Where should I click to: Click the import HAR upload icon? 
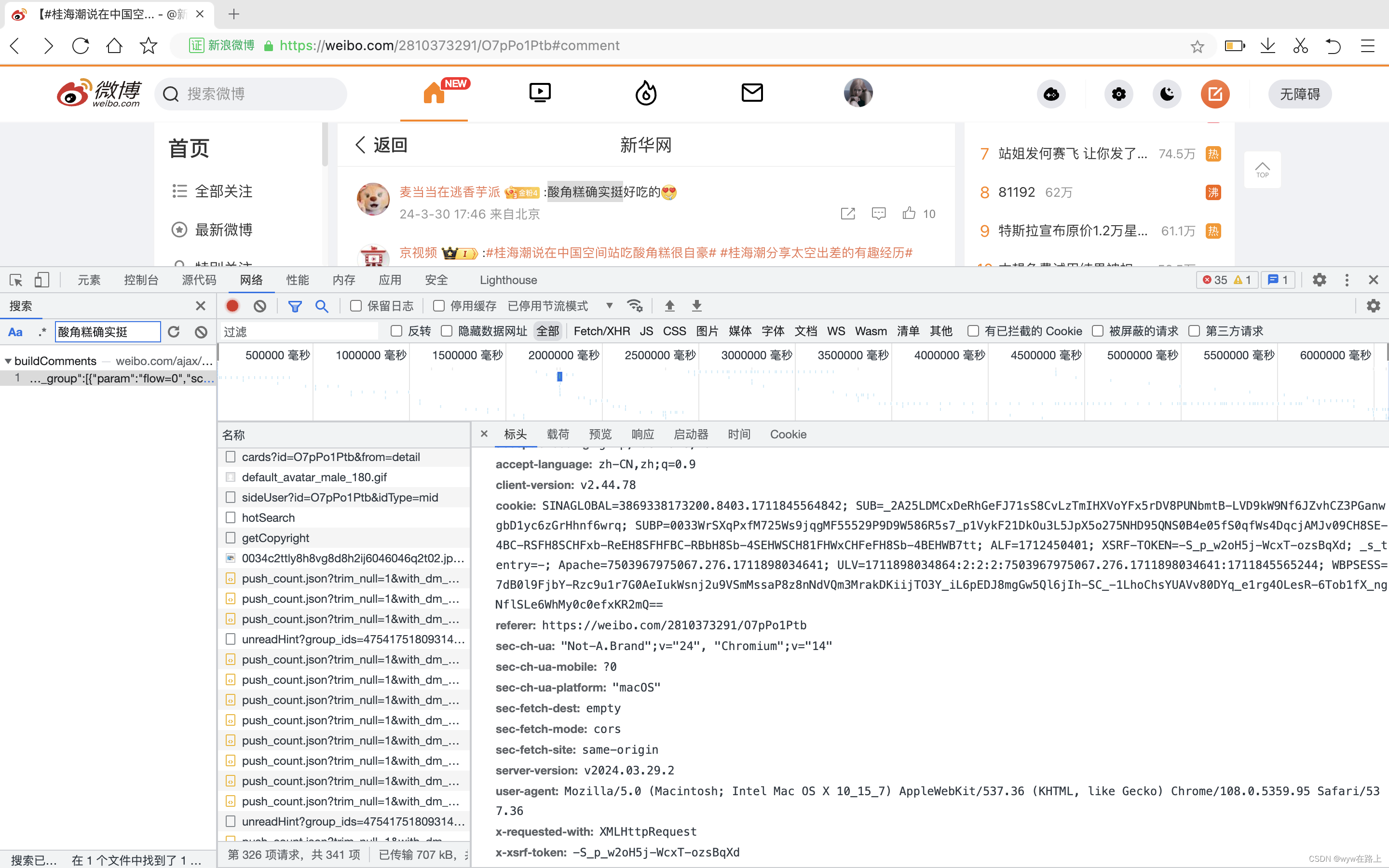click(670, 306)
